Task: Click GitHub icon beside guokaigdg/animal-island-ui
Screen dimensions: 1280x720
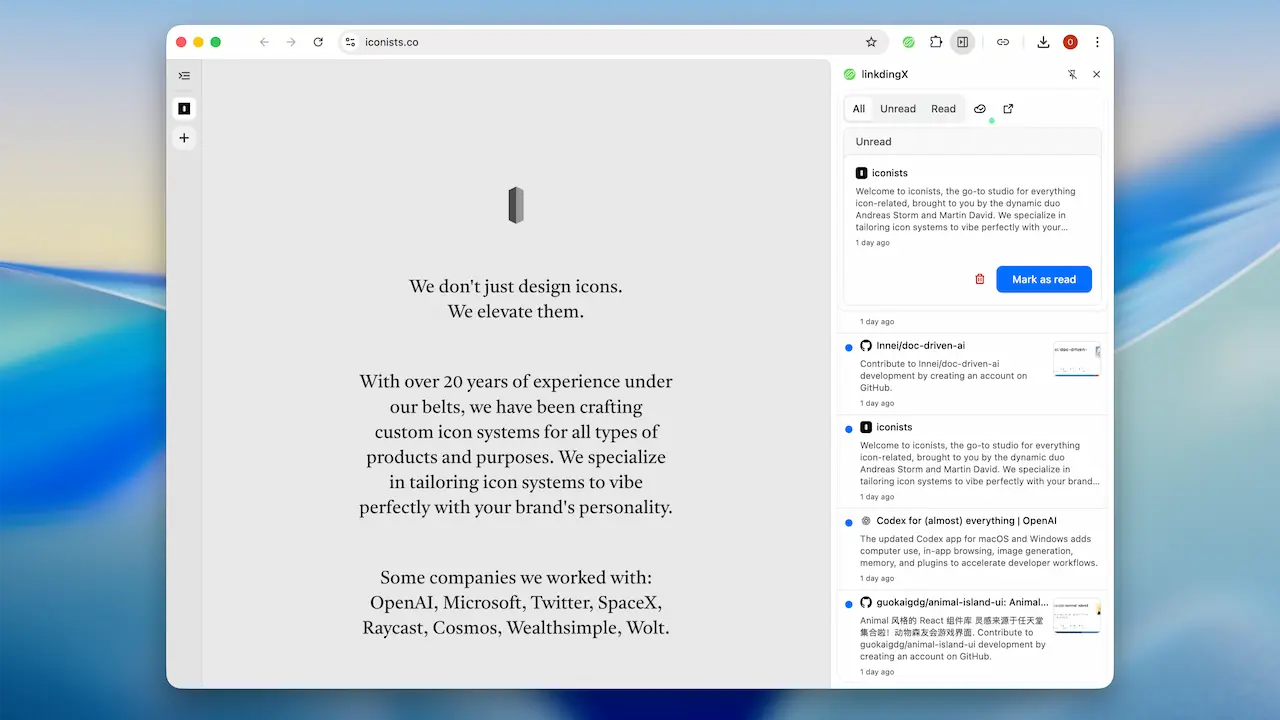Action: pyautogui.click(x=866, y=602)
